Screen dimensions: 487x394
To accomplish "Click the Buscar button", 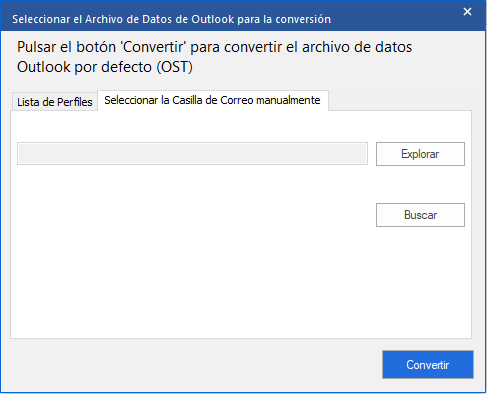I will (420, 215).
